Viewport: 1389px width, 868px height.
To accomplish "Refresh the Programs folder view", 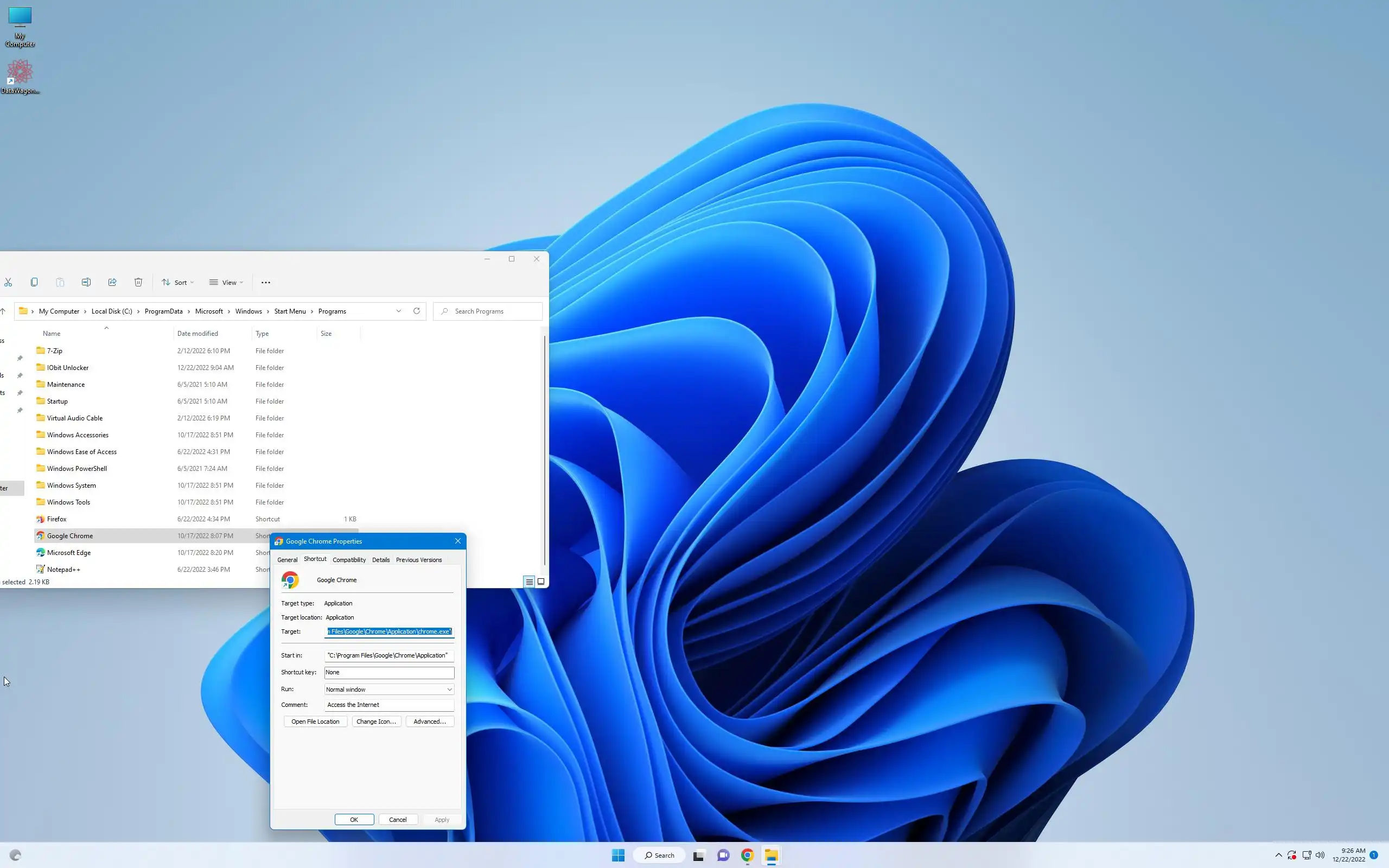I will 417,311.
